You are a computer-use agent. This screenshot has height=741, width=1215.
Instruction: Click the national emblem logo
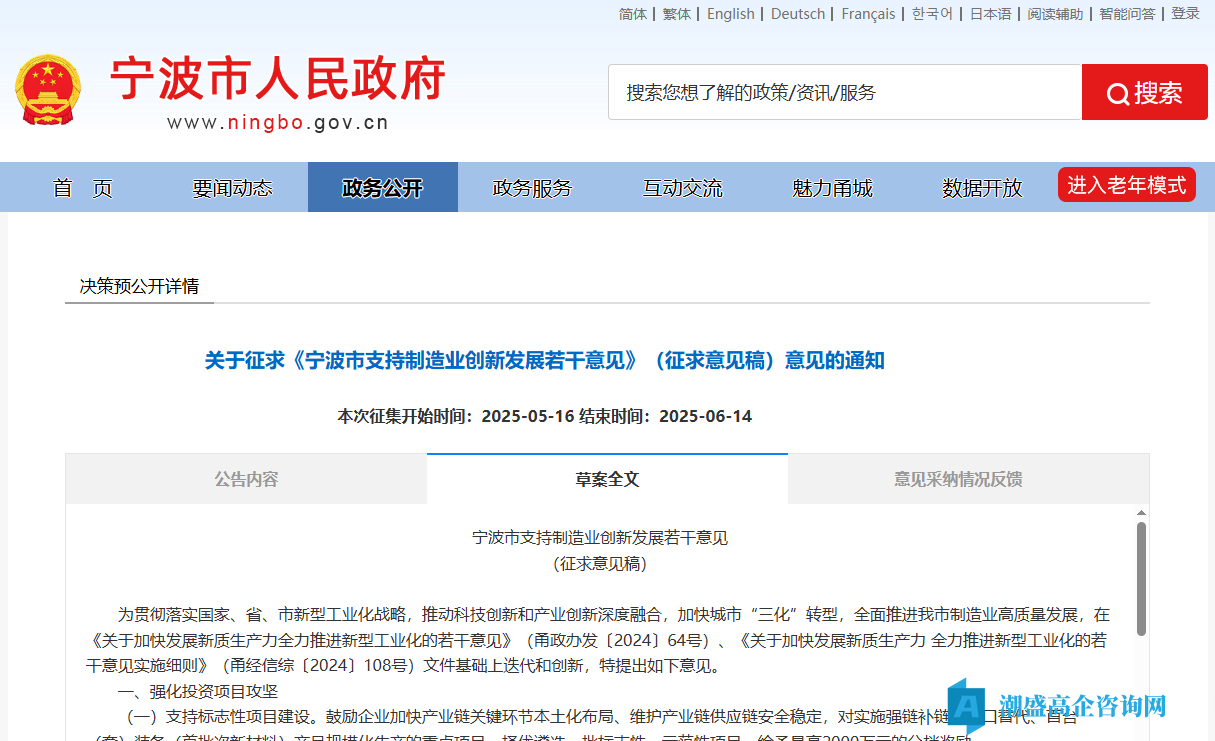46,89
